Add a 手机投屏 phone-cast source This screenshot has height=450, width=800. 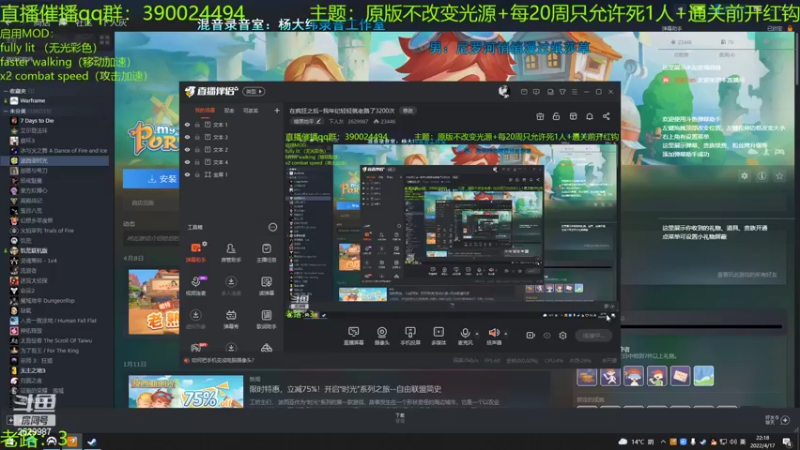point(410,336)
